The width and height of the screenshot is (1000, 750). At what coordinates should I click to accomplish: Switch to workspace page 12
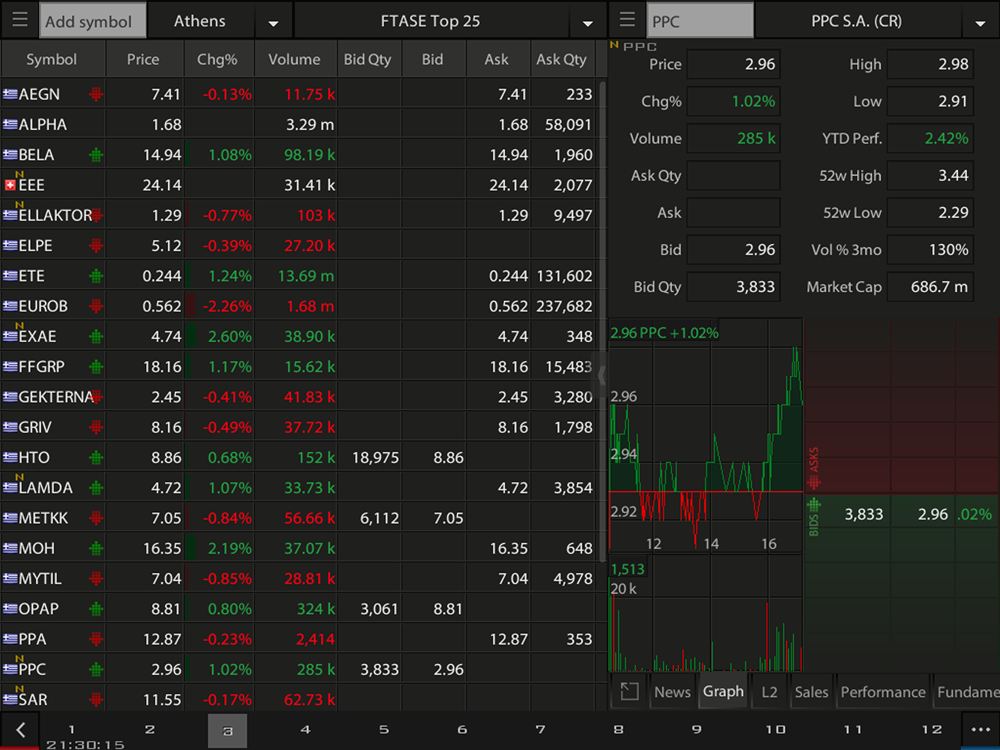[x=932, y=729]
